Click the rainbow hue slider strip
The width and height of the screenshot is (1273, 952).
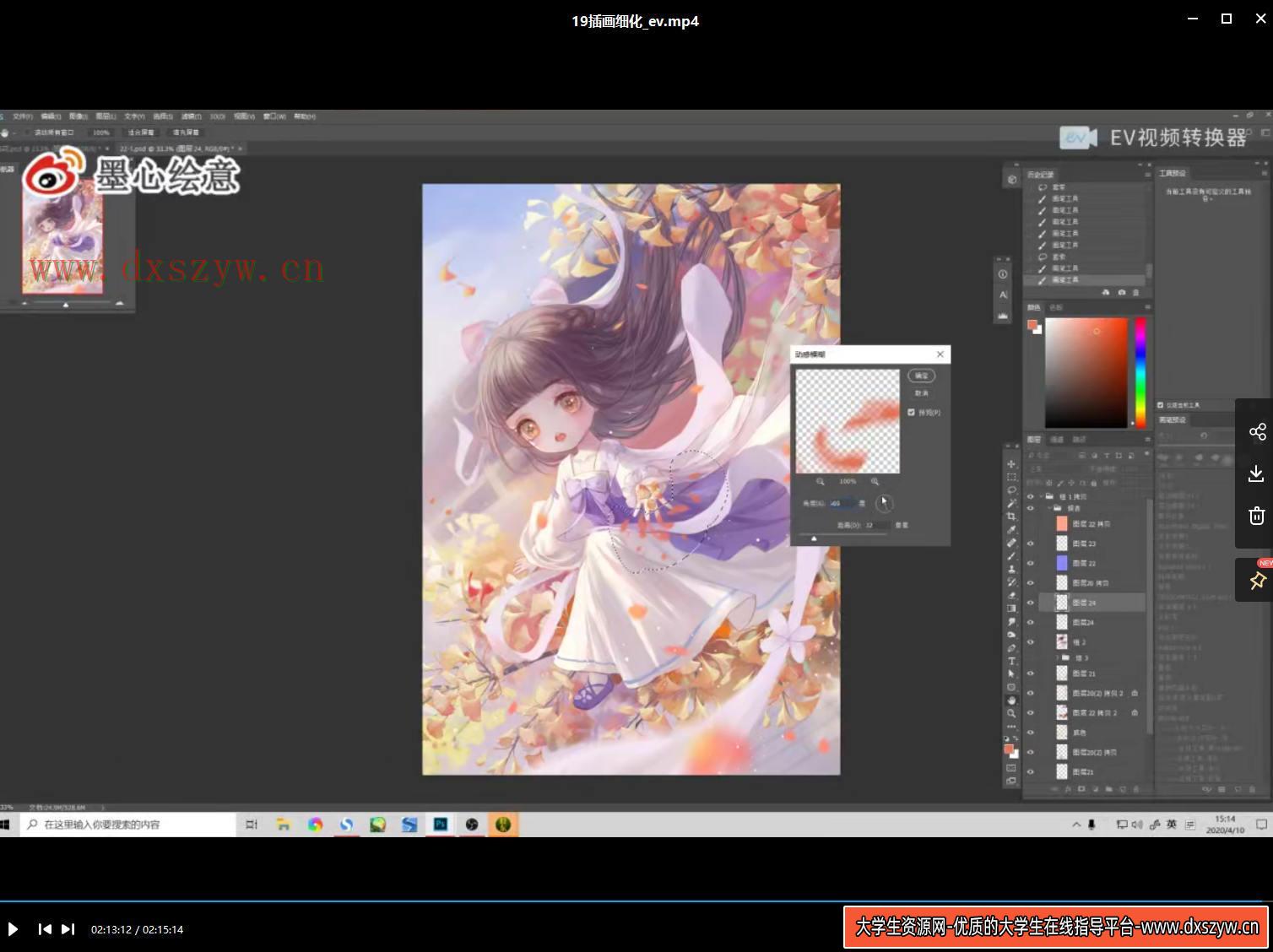1140,372
